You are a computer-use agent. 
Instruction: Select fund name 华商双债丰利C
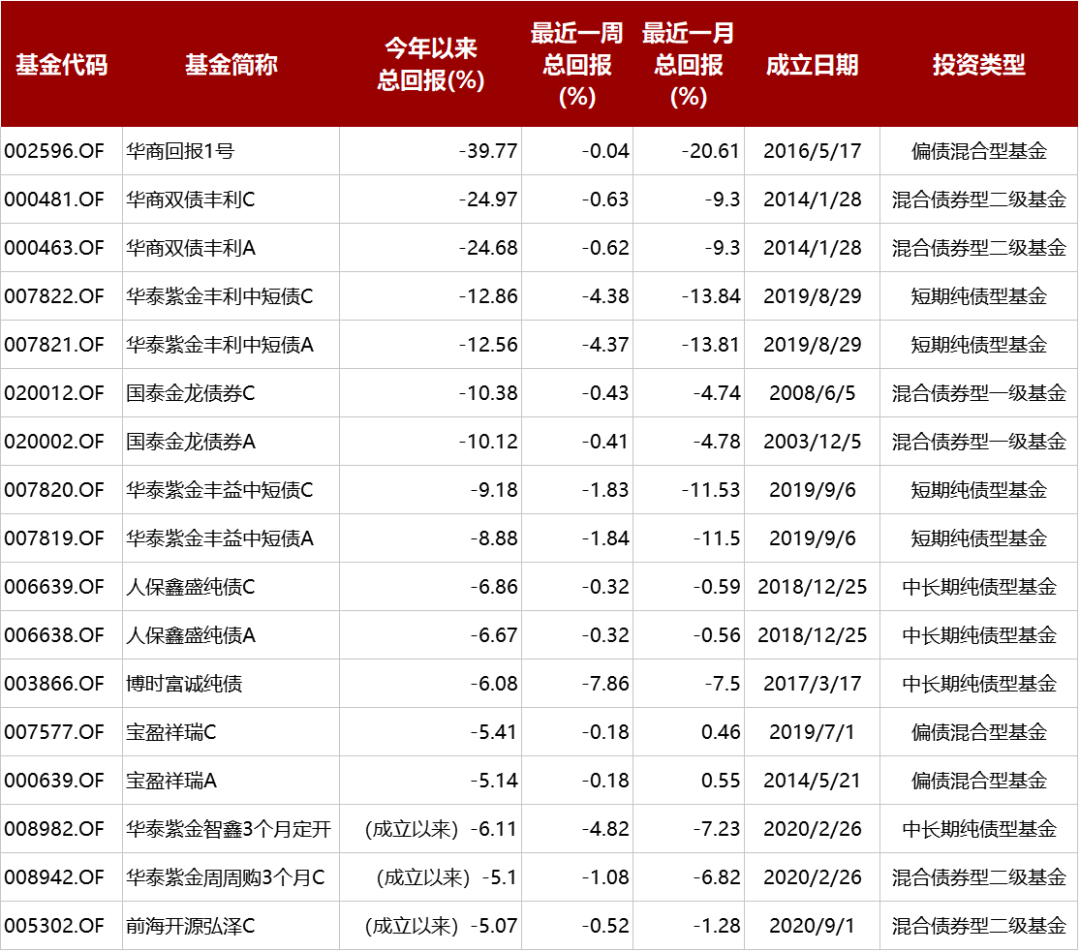[x=191, y=199]
